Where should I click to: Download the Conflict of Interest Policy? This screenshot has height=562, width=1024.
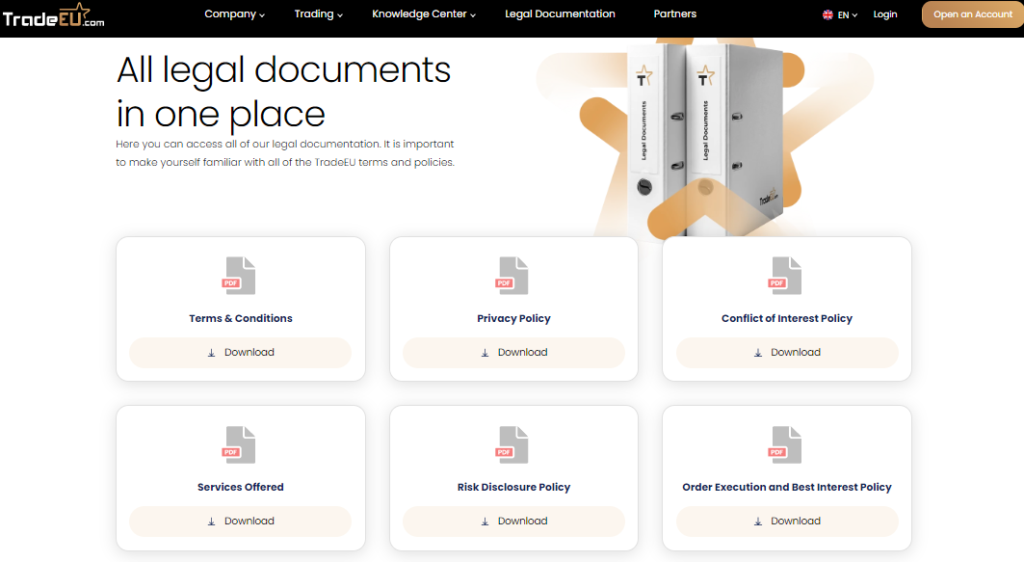coord(787,352)
